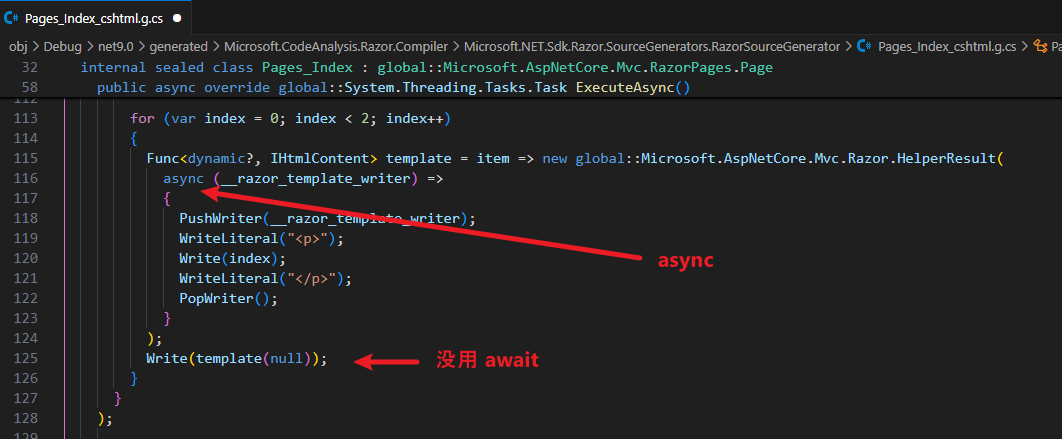Click sticky scroll line for Pages_Index class
The width and height of the screenshot is (1062, 439).
point(531,68)
